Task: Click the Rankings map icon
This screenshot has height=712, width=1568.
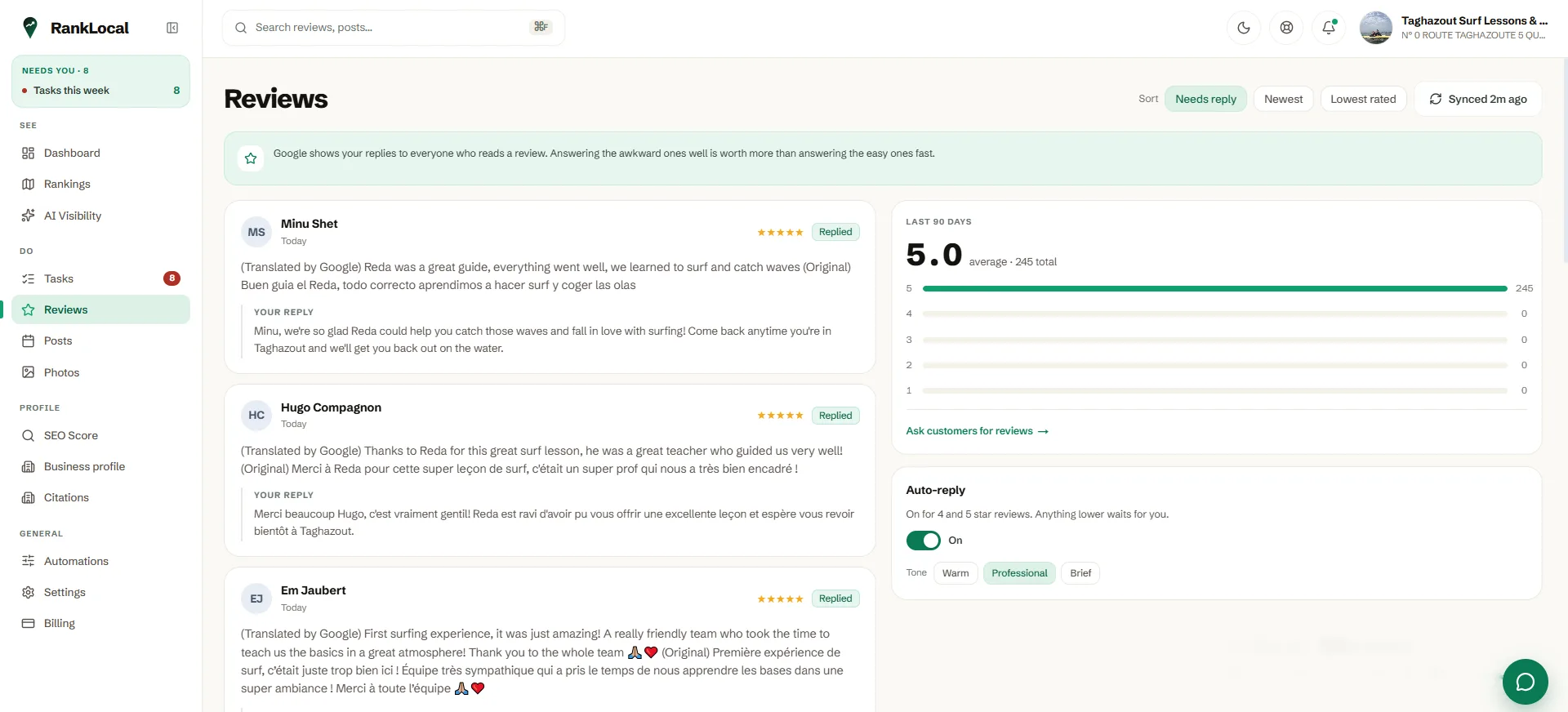Action: tap(29, 184)
